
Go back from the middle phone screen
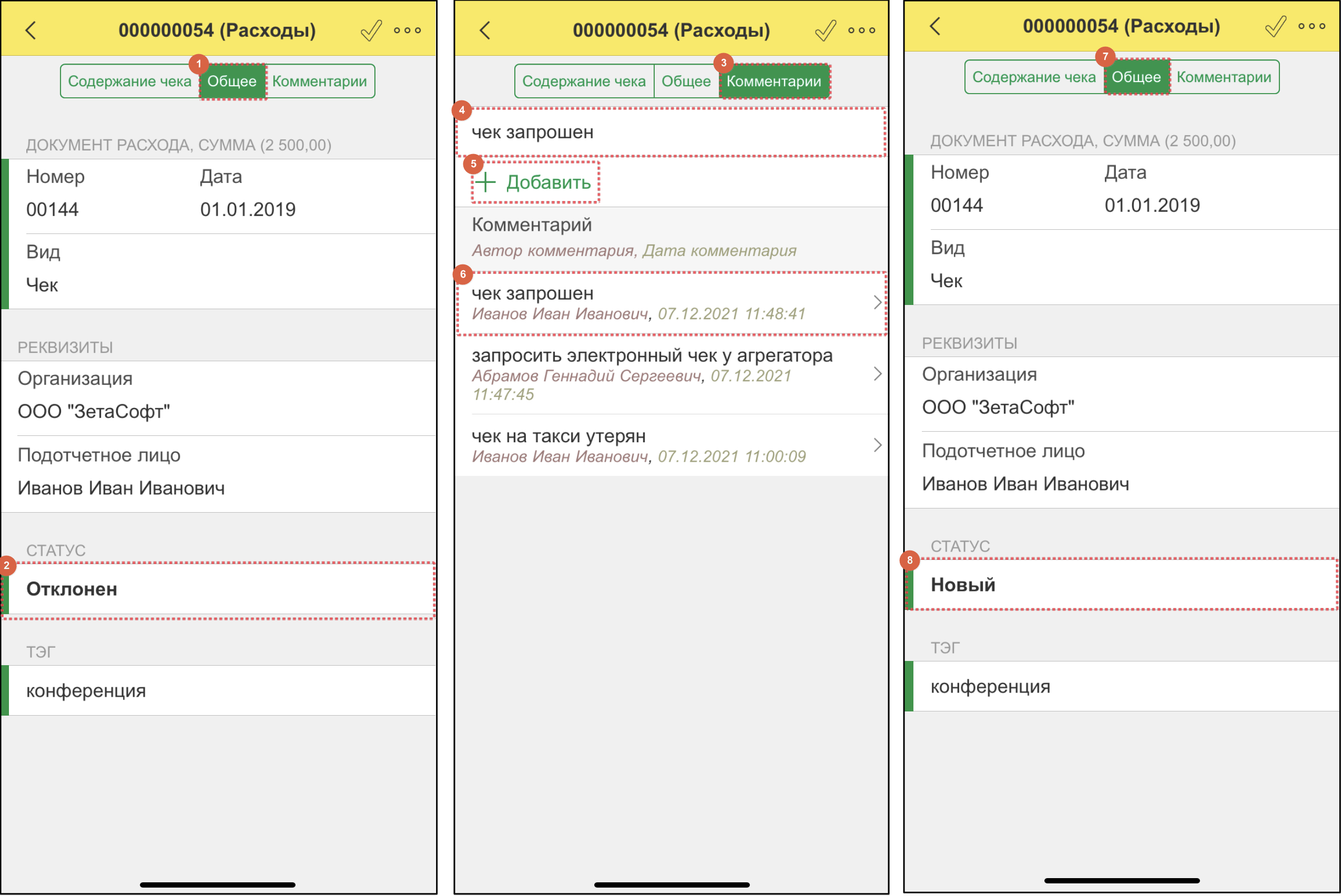(x=485, y=30)
